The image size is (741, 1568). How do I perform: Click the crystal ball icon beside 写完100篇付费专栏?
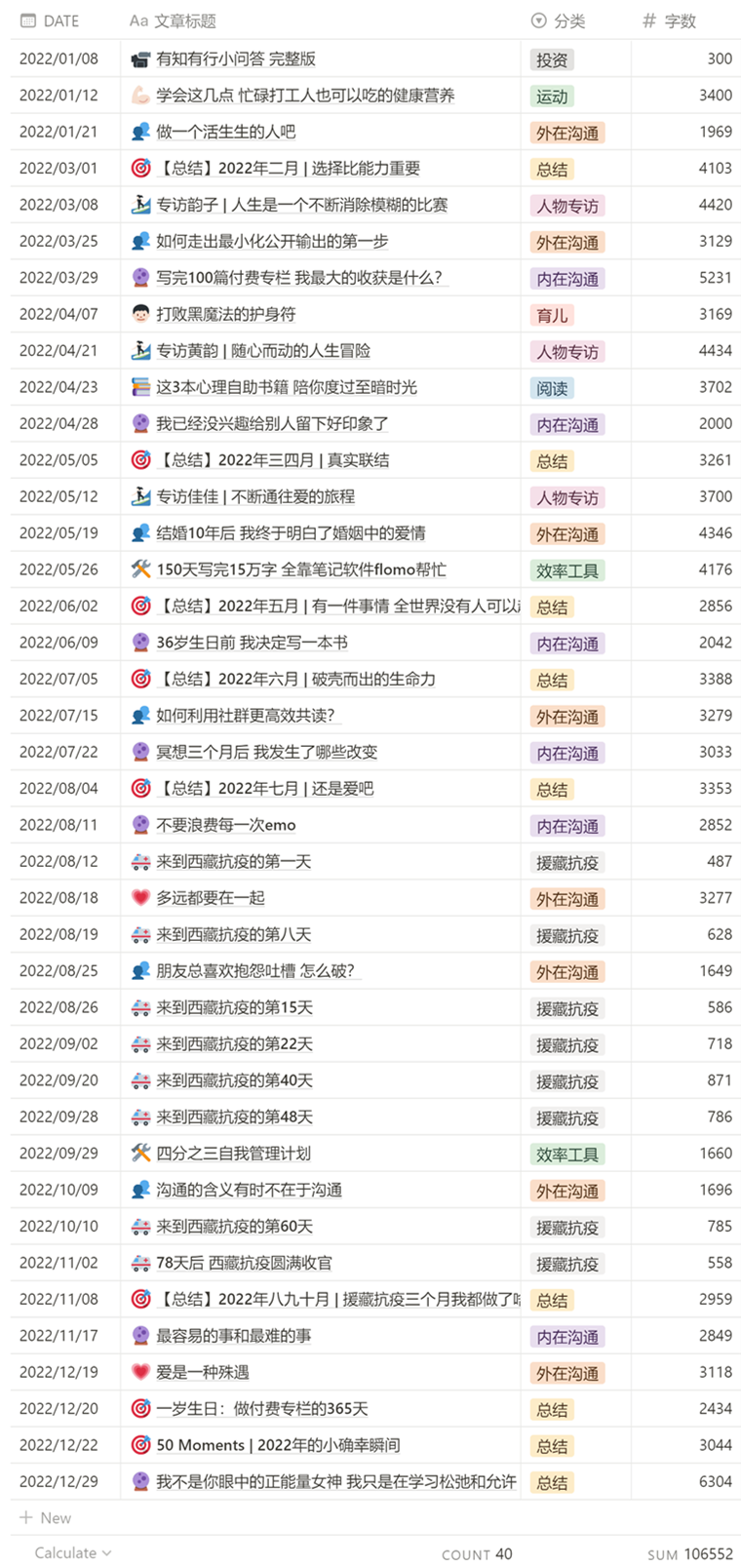(140, 278)
